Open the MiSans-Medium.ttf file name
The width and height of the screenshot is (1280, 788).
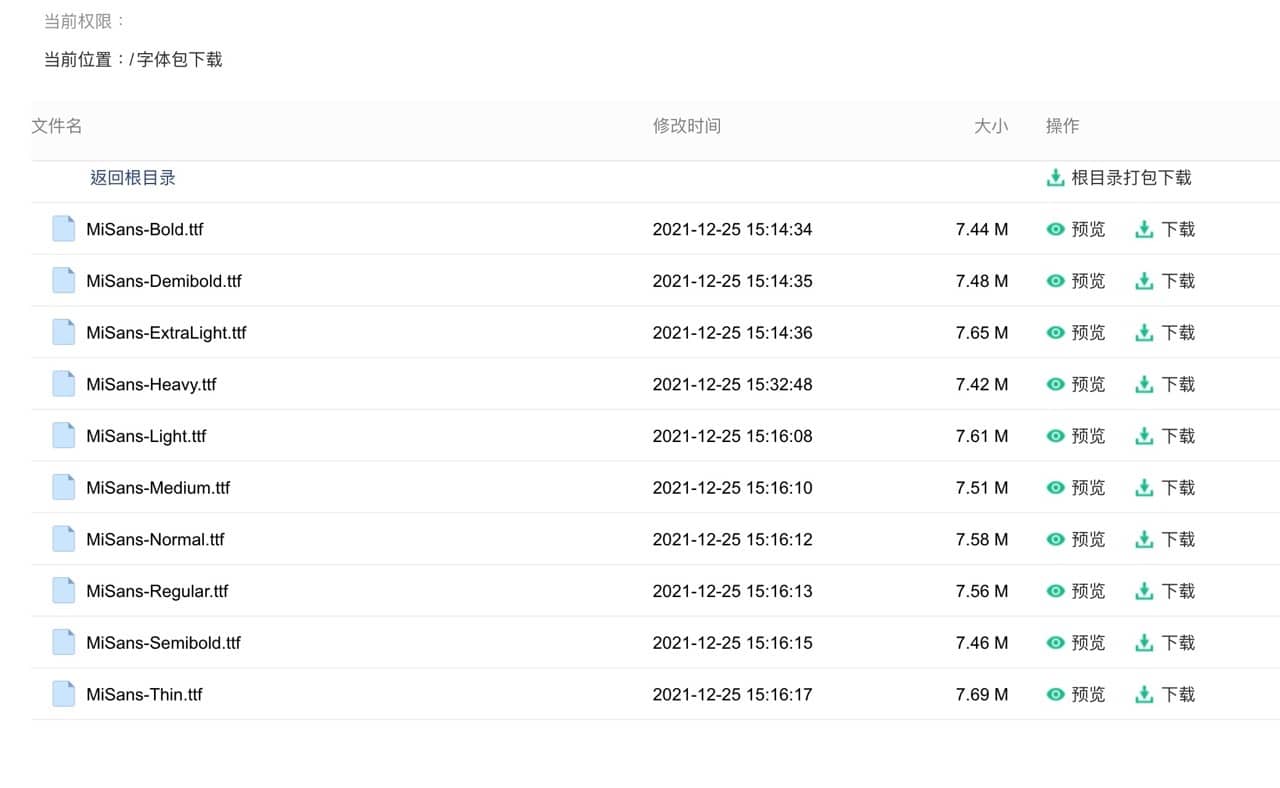coord(158,488)
